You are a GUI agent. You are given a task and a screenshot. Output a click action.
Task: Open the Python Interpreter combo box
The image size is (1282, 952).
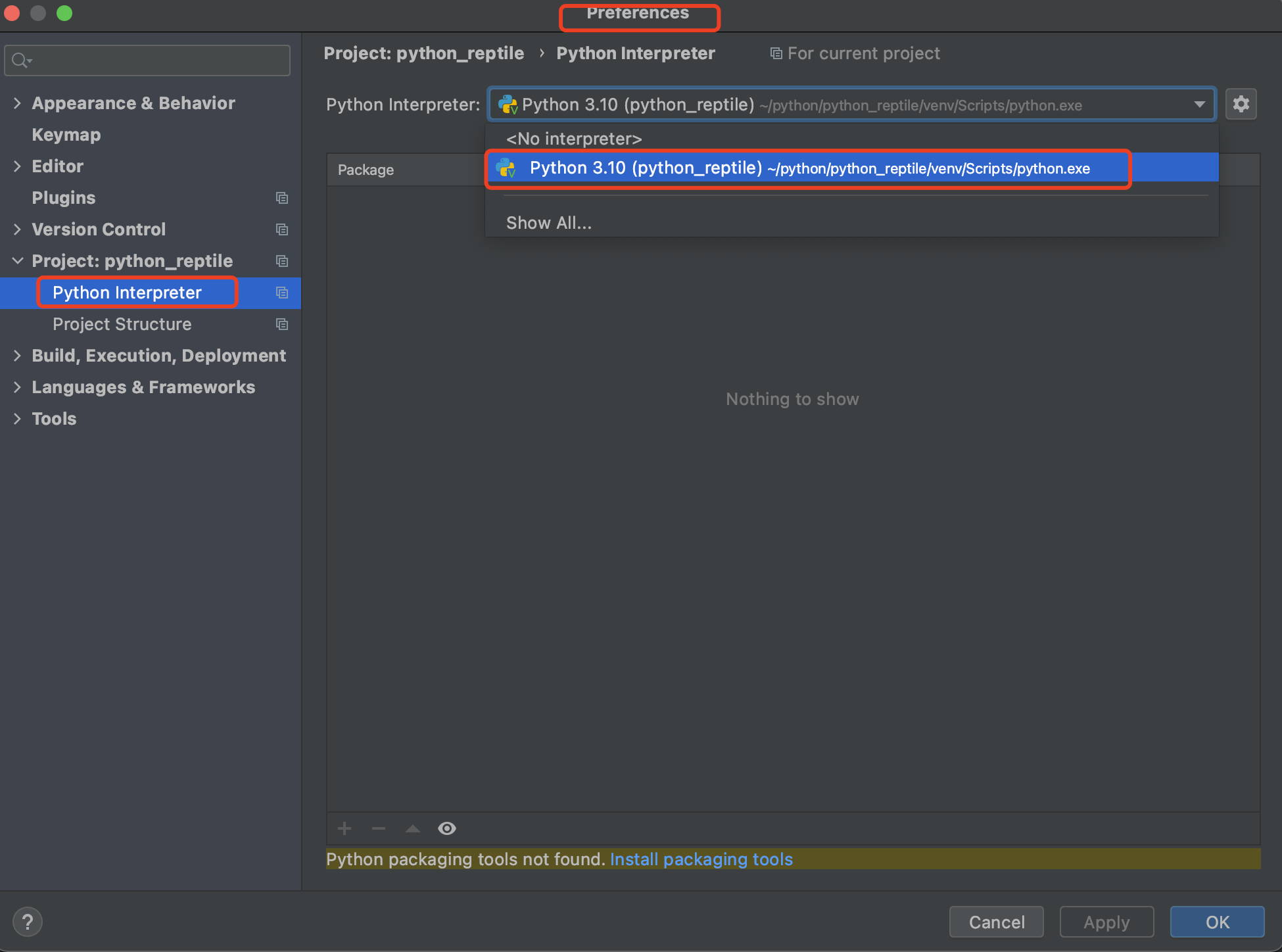pyautogui.click(x=851, y=105)
